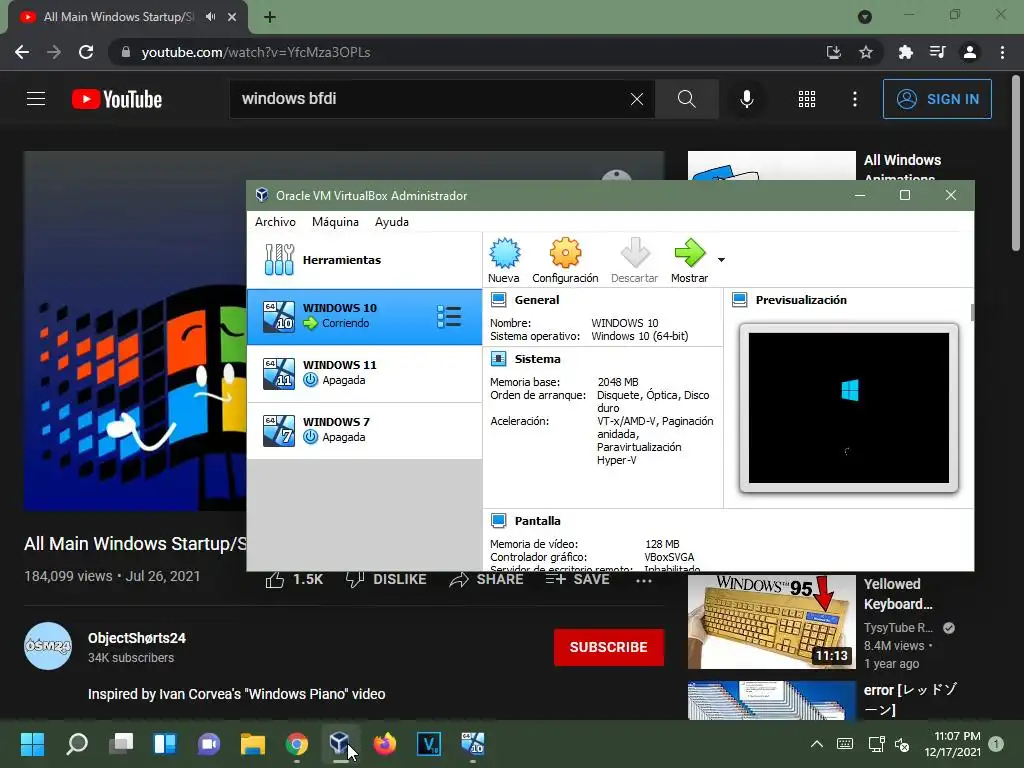The width and height of the screenshot is (1024, 768).
Task: Open Chrome three-dot menu
Action: [1002, 52]
